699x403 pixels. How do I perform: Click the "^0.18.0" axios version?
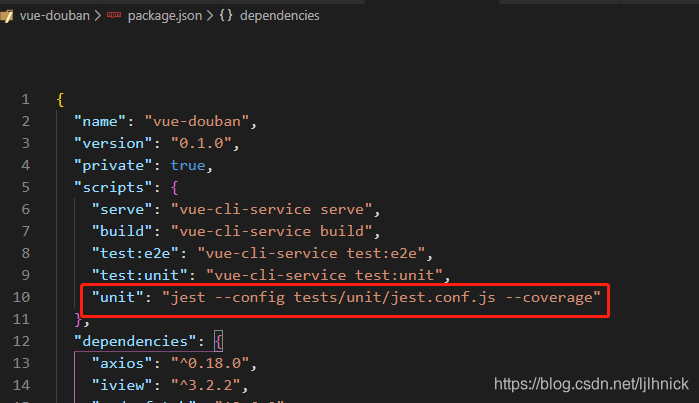(210, 363)
